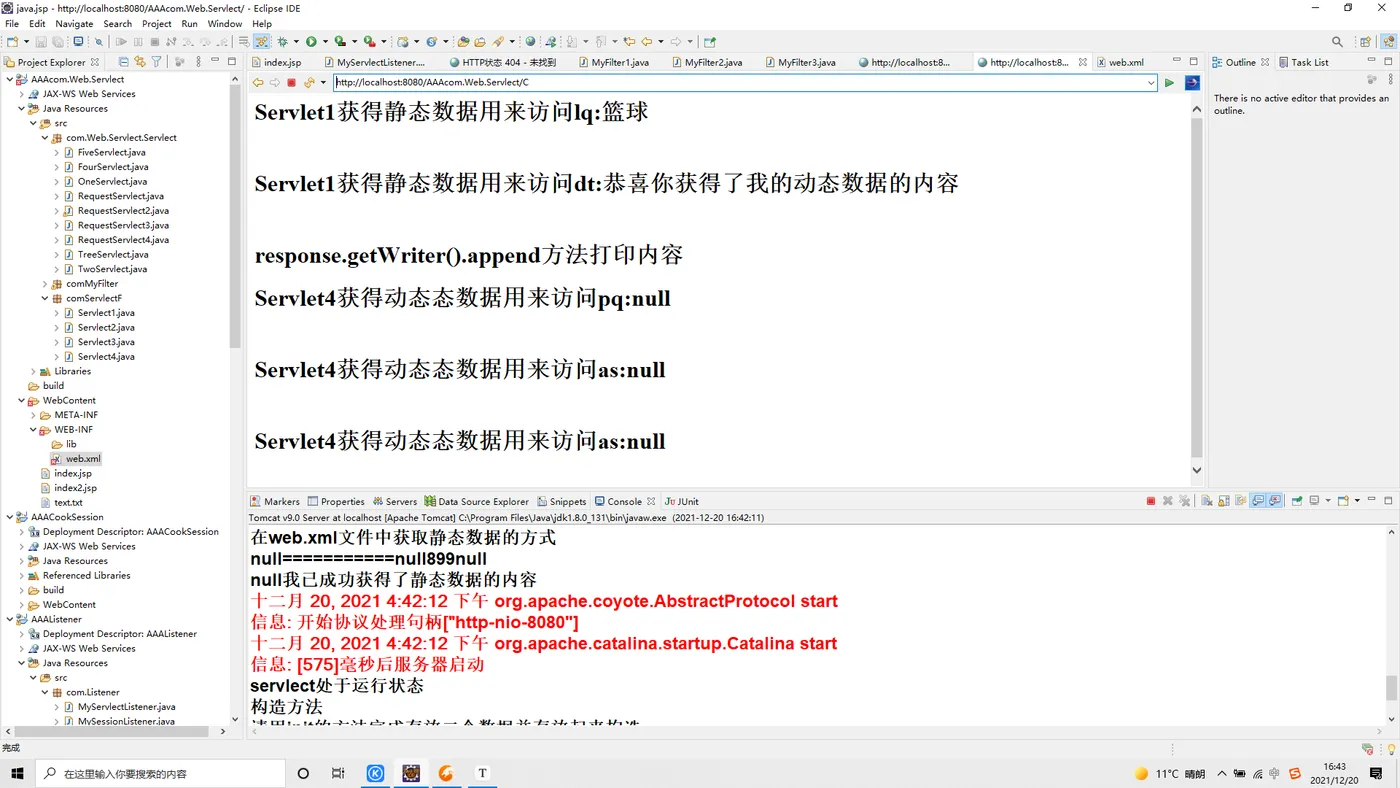Open Task View on the taskbar

pos(338,773)
